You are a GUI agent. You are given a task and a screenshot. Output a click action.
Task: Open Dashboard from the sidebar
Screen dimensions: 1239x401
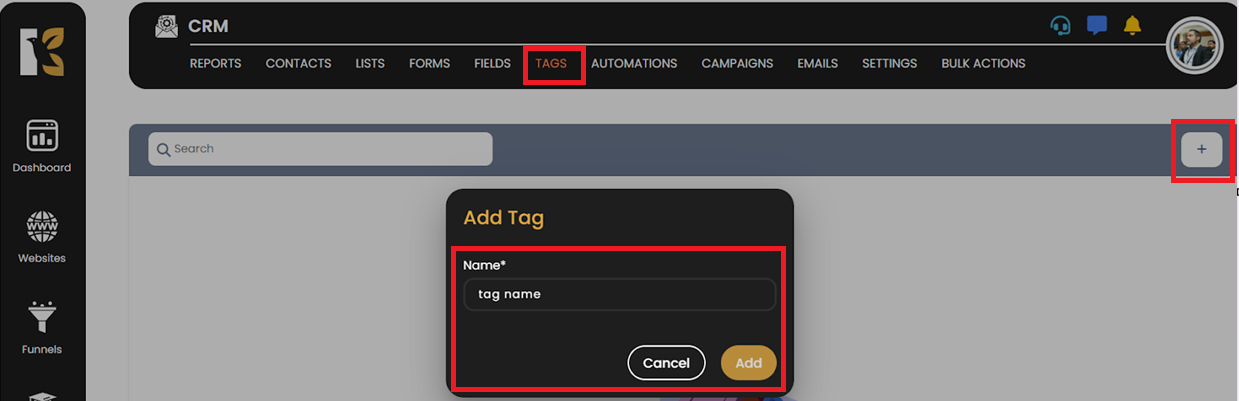pyautogui.click(x=42, y=146)
